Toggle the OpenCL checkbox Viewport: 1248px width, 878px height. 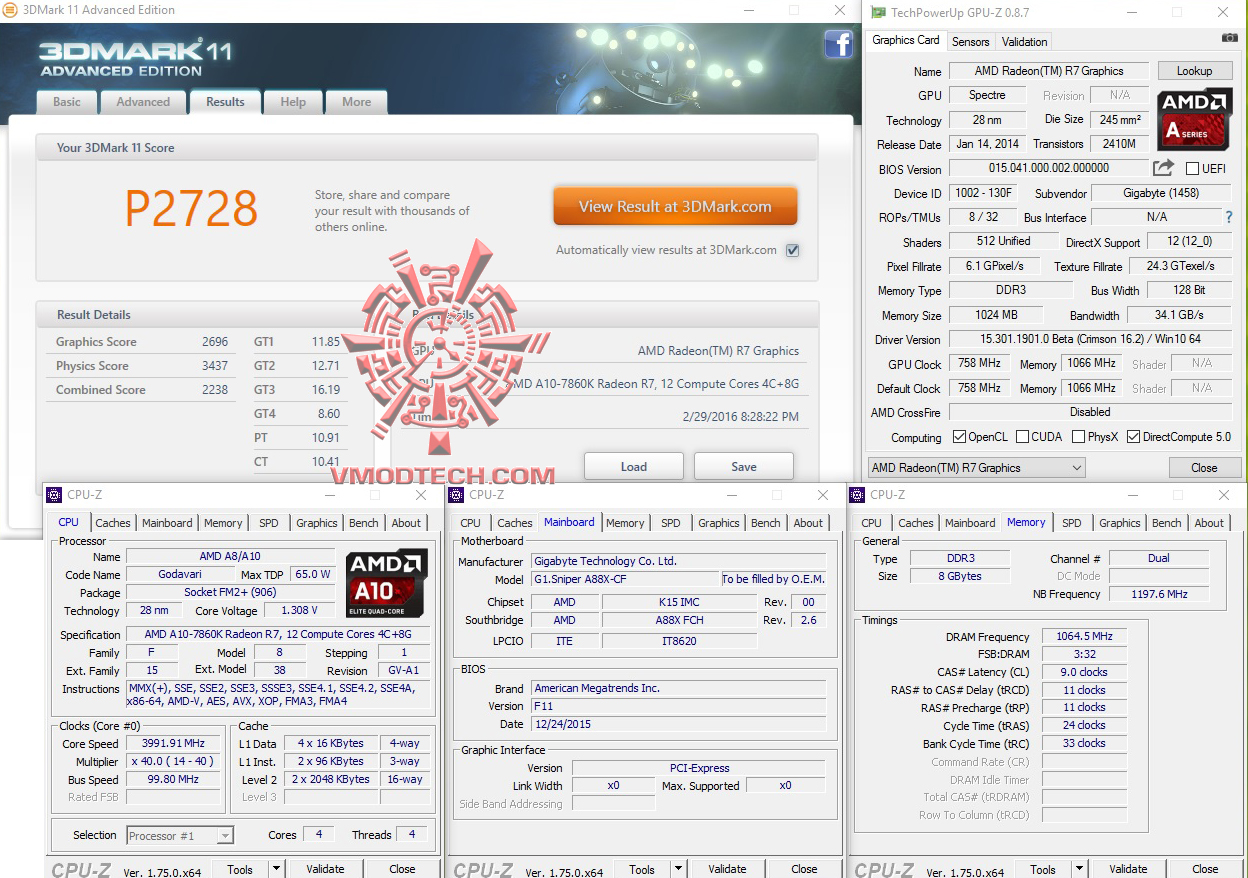[x=959, y=437]
